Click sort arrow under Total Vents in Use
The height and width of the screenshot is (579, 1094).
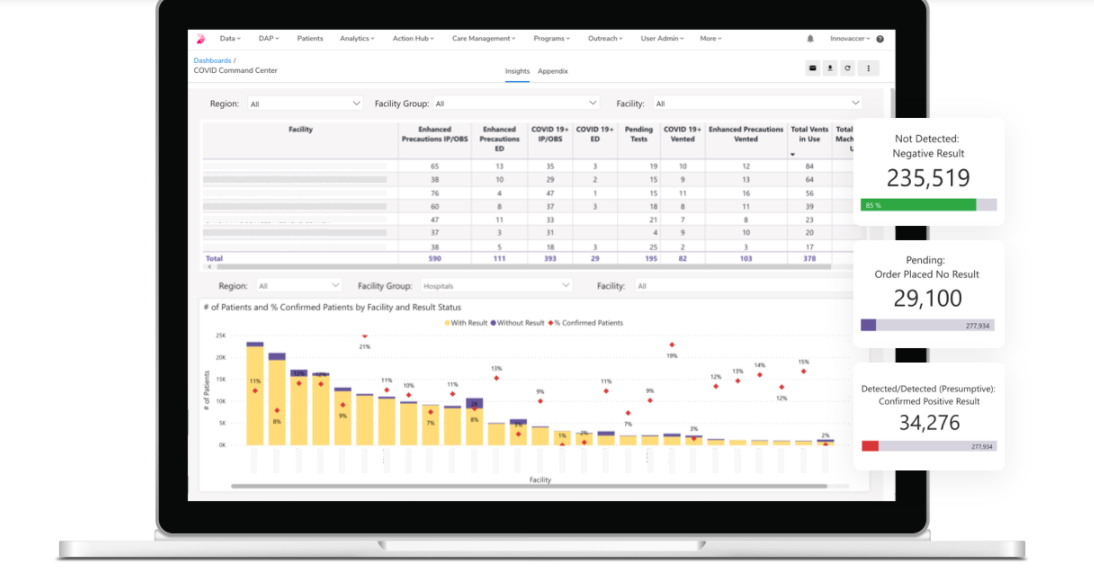(793, 155)
